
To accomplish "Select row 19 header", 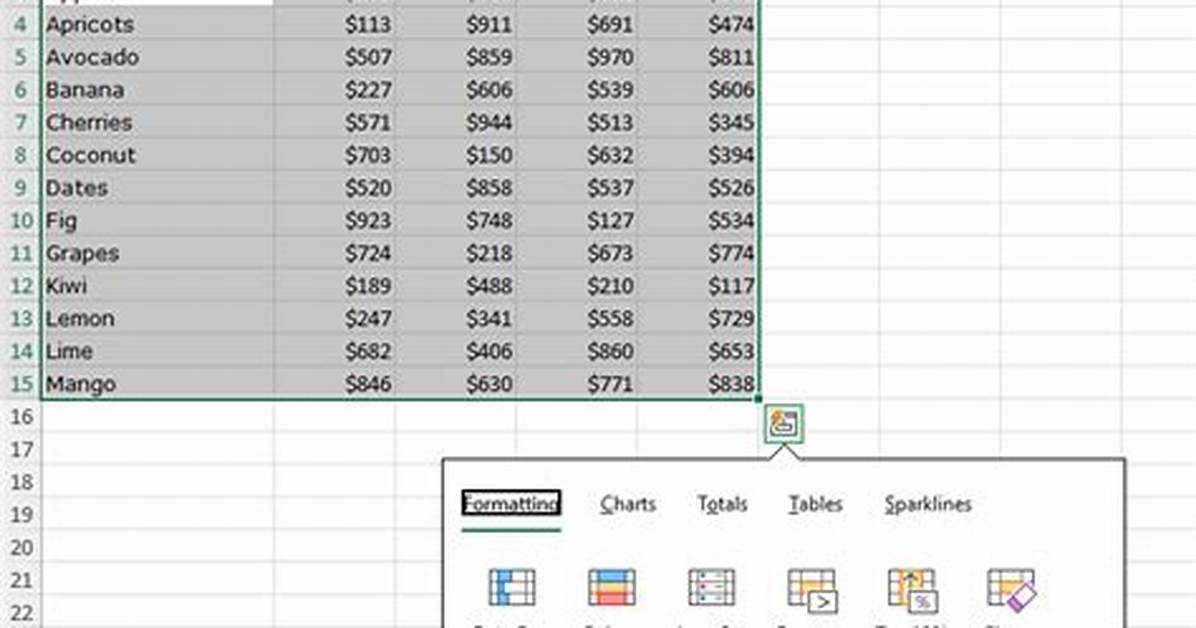I will tap(21, 515).
